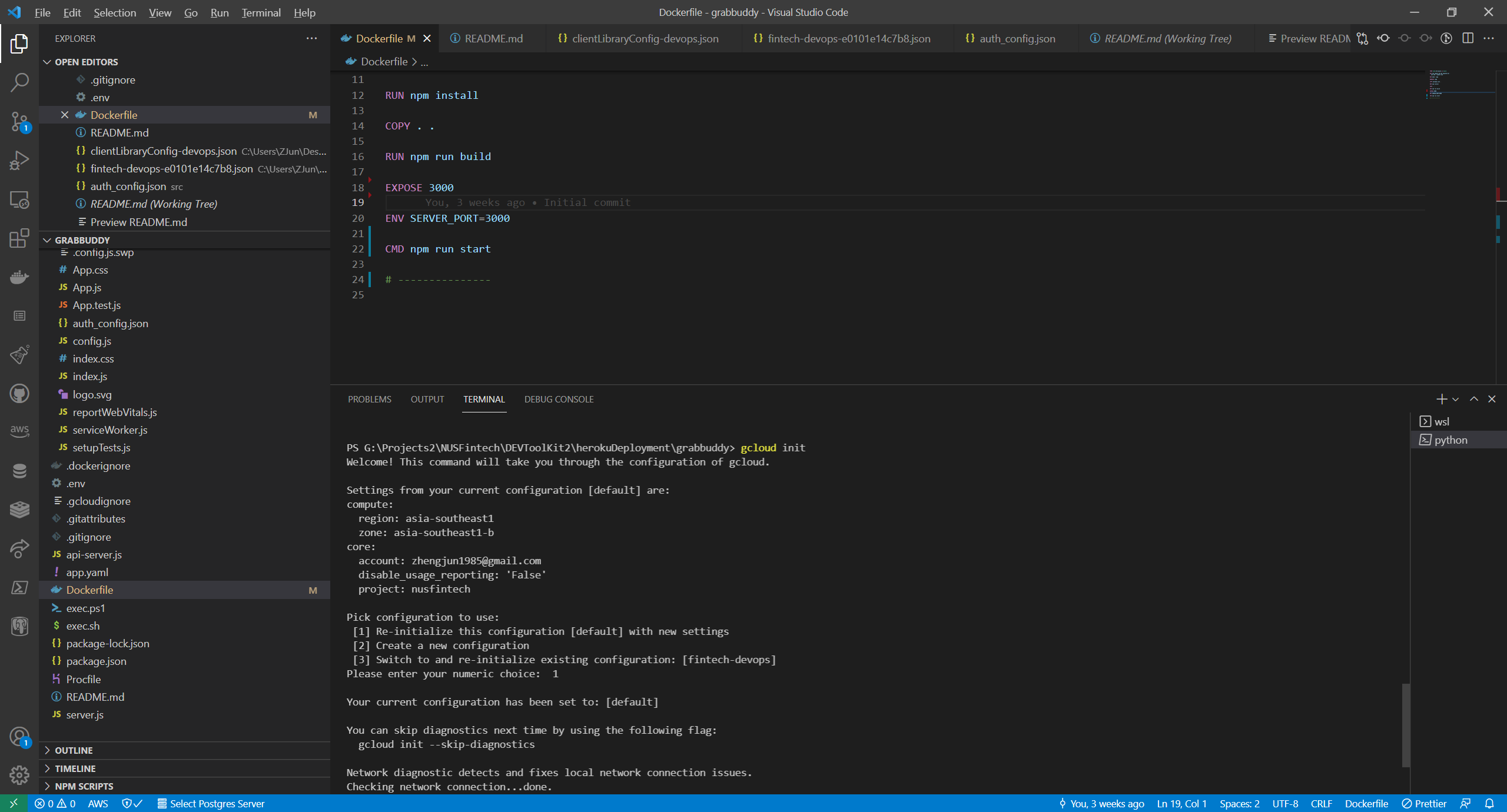
Task: Toggle the notifications bell in status bar
Action: 1490,803
